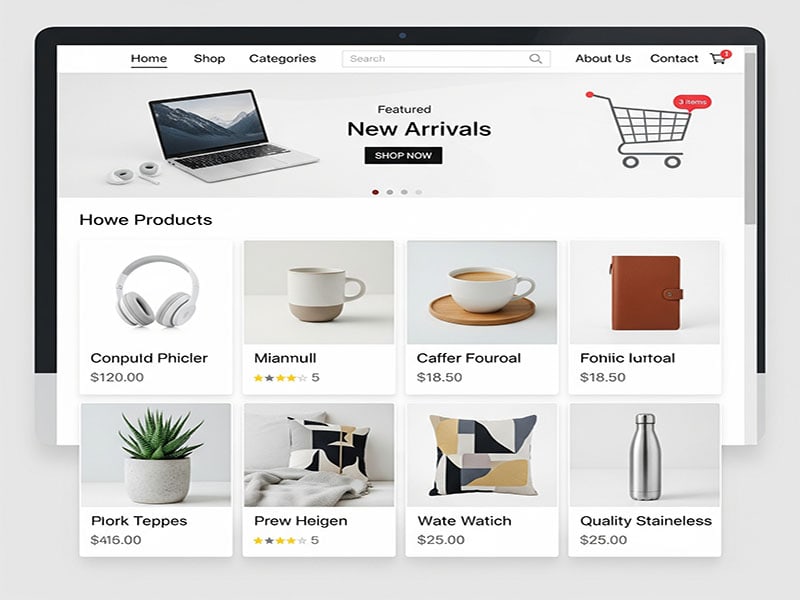
Task: Click the magnifier icon in search box
Action: (x=535, y=59)
